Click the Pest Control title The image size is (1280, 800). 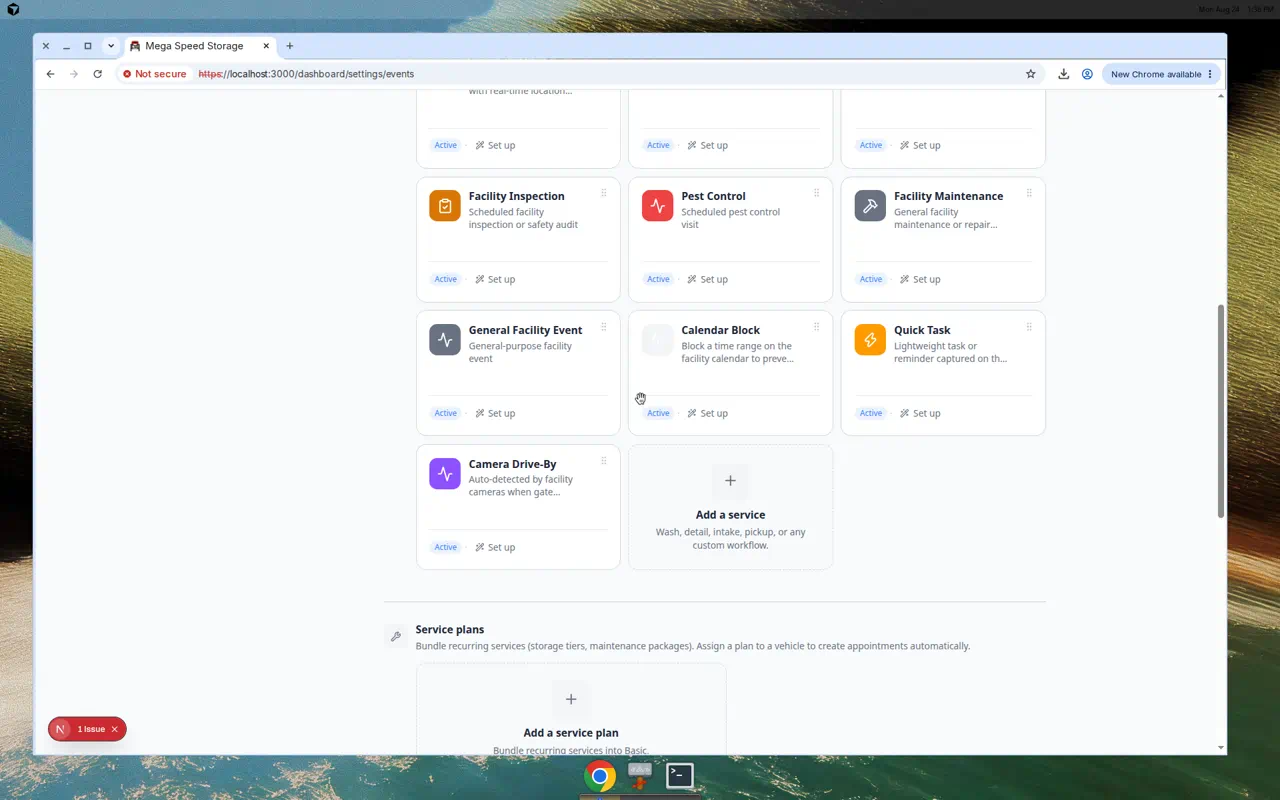click(713, 196)
